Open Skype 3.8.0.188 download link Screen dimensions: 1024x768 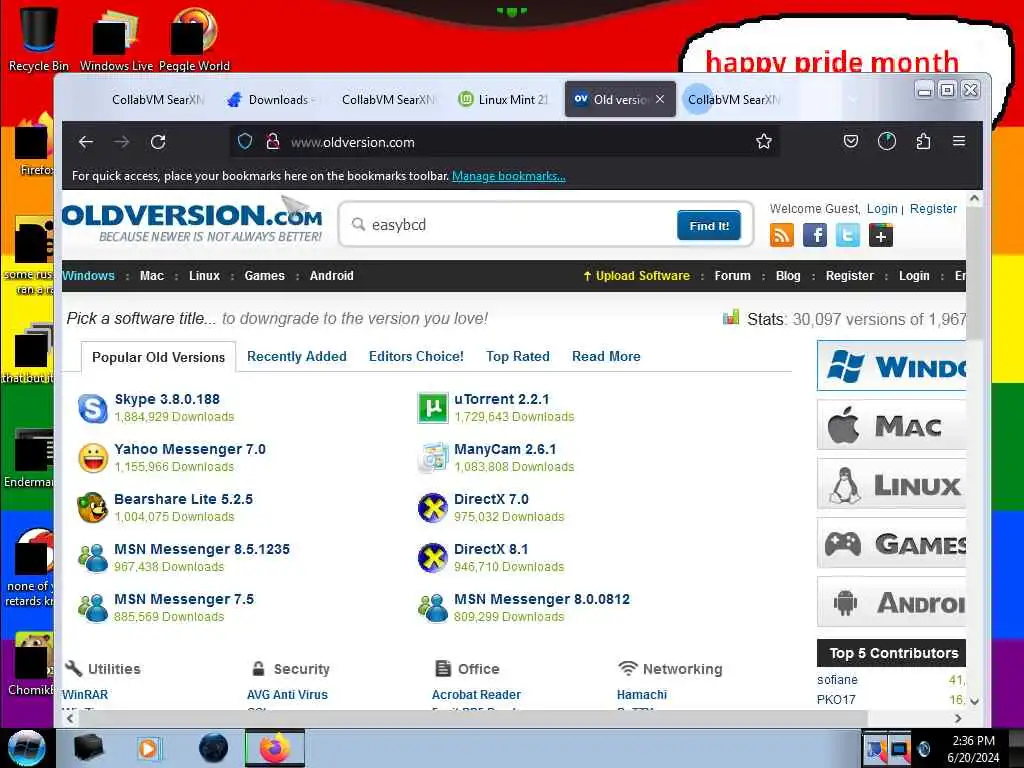pos(167,399)
